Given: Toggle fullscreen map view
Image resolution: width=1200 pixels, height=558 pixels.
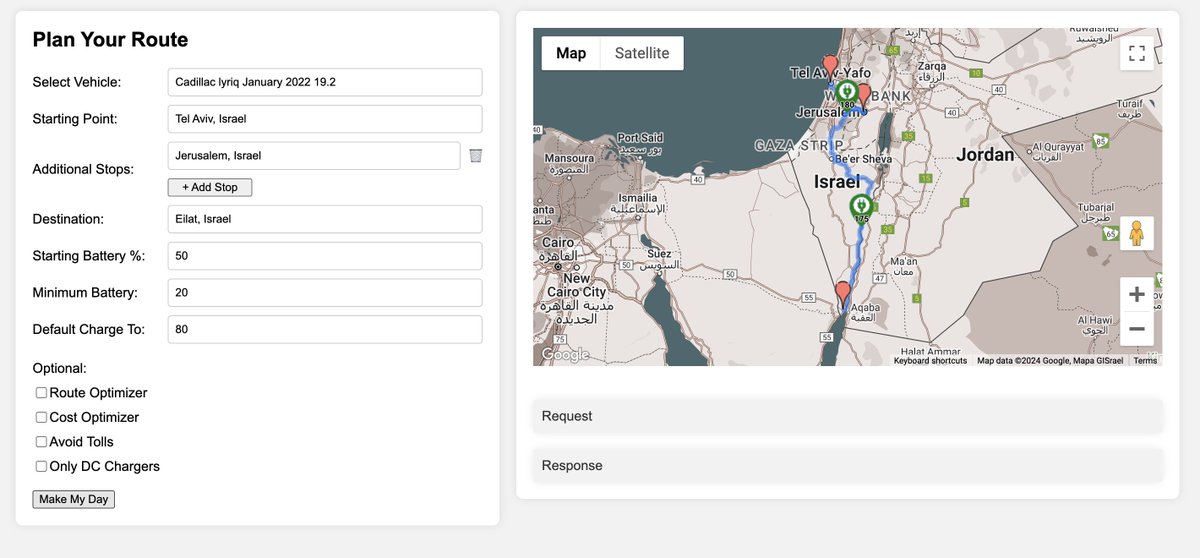Looking at the screenshot, I should pyautogui.click(x=1136, y=53).
